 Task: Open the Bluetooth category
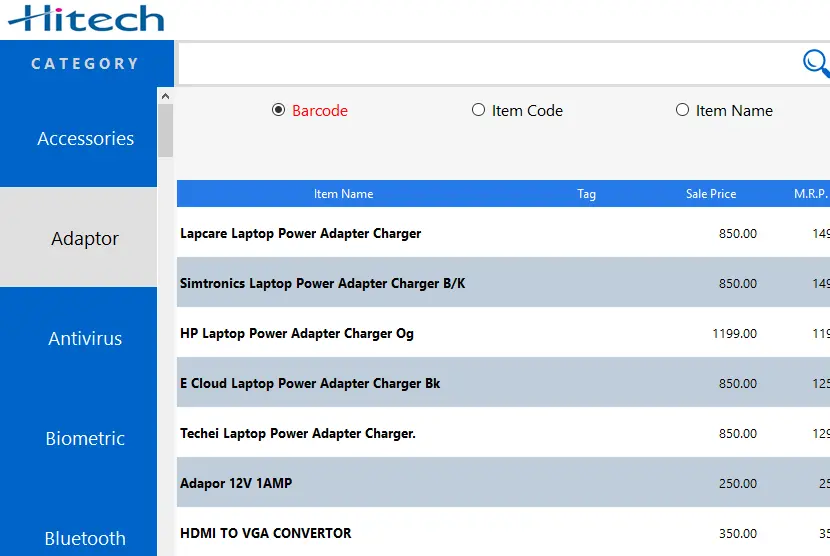pos(85,537)
